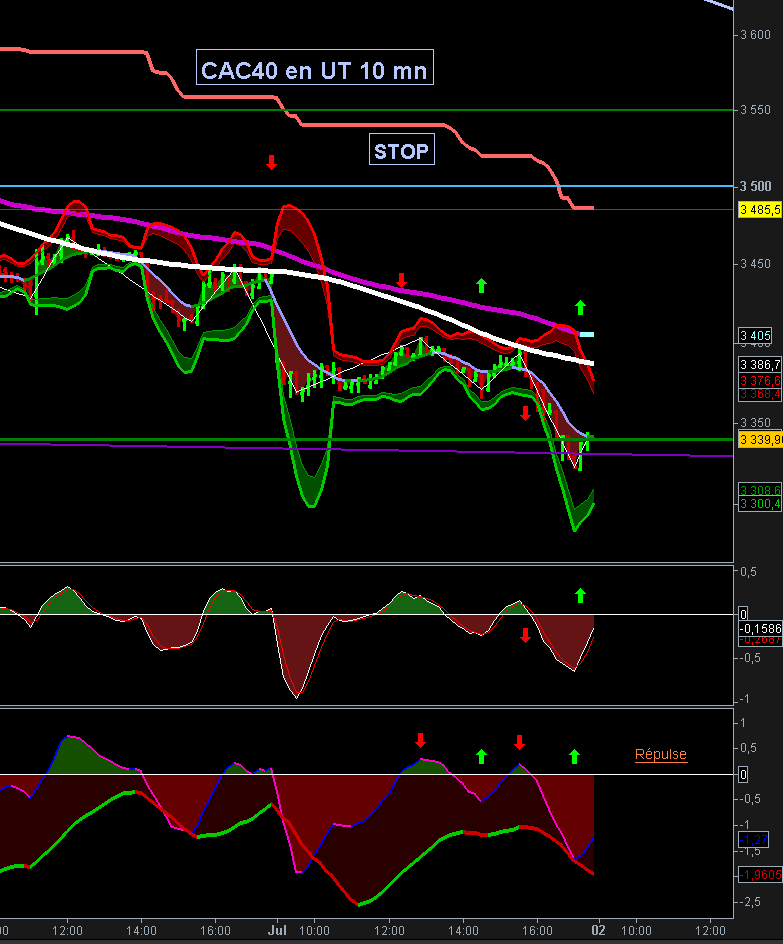Click the zero-level box in Répulse panel
The width and height of the screenshot is (783, 944).
(743, 775)
